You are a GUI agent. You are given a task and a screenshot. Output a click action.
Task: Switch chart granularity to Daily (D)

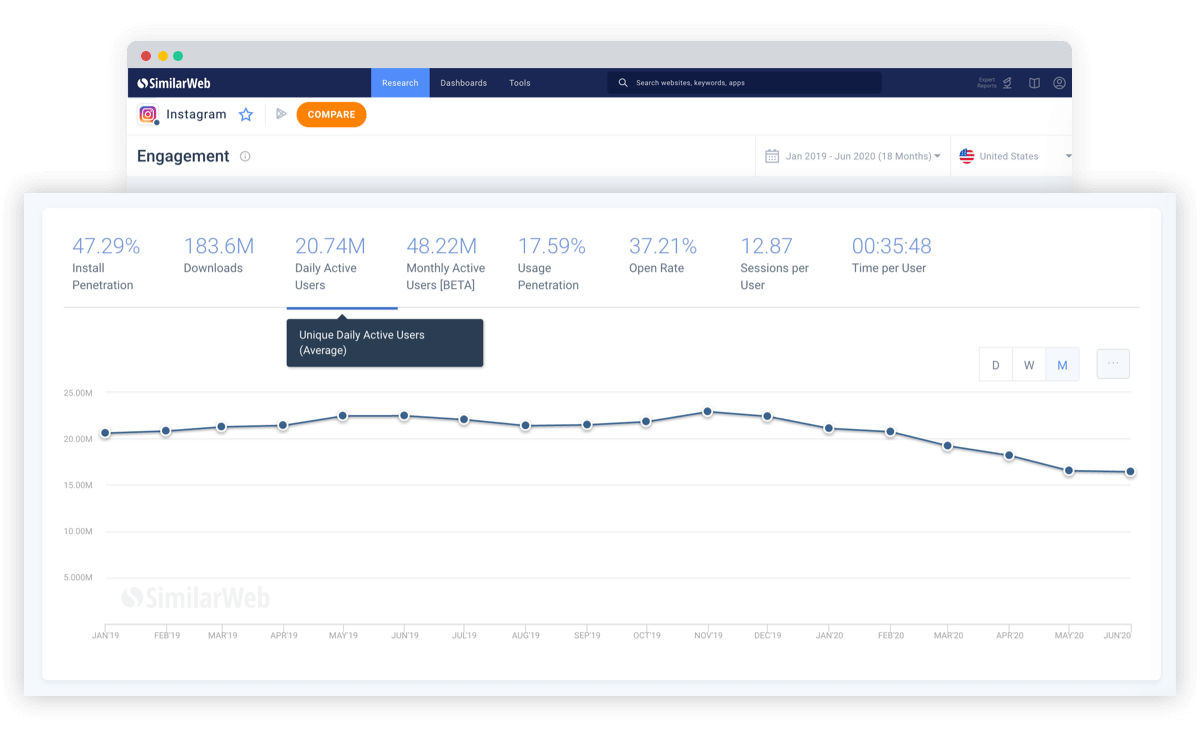(995, 365)
